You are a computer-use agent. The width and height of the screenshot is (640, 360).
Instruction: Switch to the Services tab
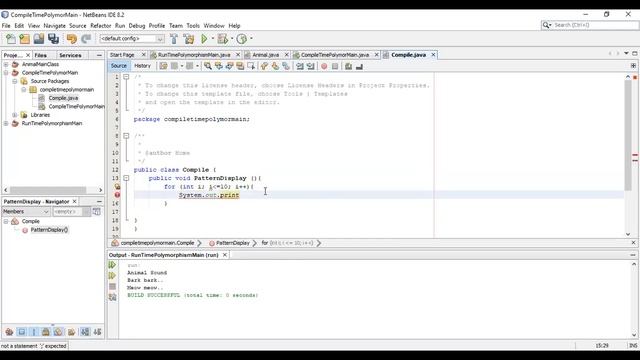70,55
